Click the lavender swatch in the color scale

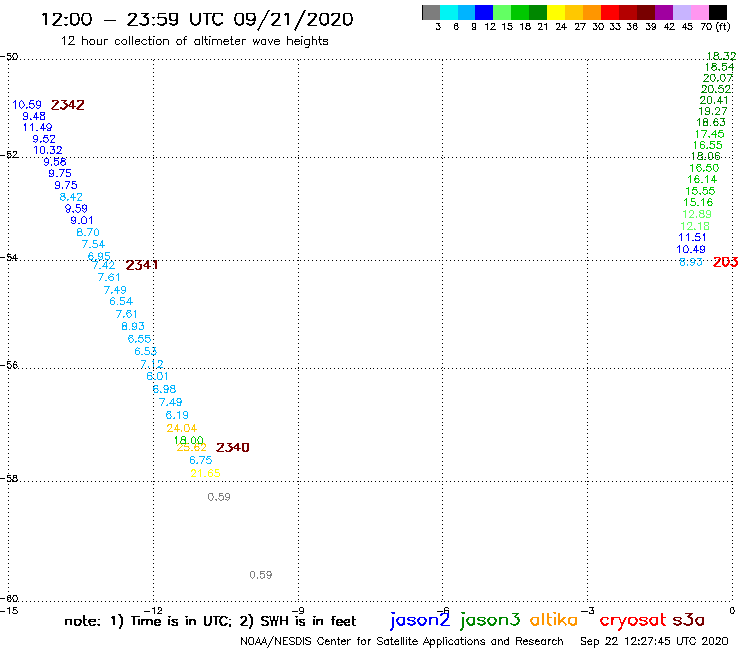681,12
